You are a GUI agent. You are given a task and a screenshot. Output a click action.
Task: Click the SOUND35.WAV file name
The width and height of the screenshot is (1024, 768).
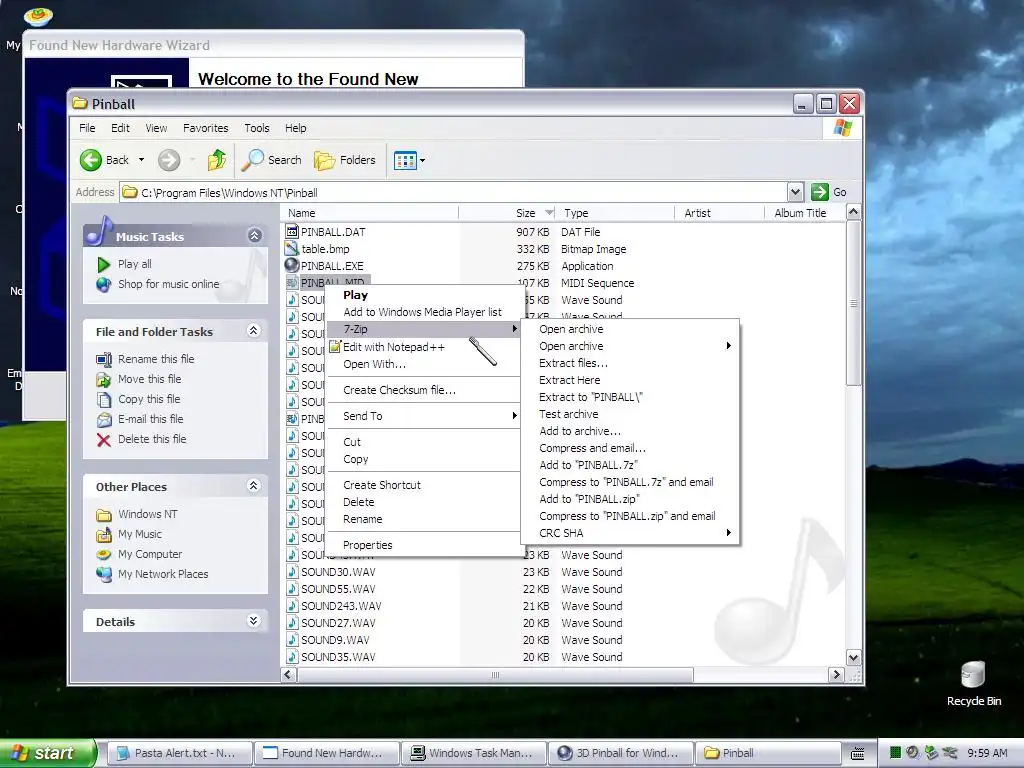point(338,657)
